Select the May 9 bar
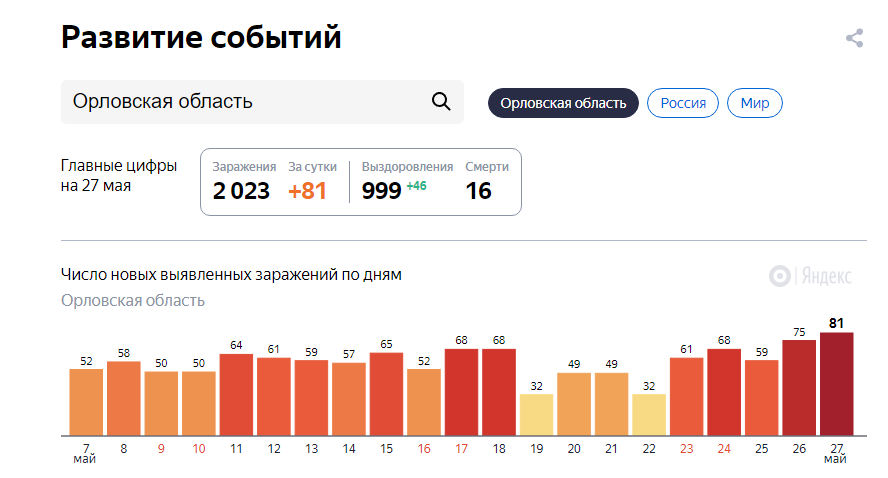Image resolution: width=888 pixels, height=478 pixels. click(161, 403)
